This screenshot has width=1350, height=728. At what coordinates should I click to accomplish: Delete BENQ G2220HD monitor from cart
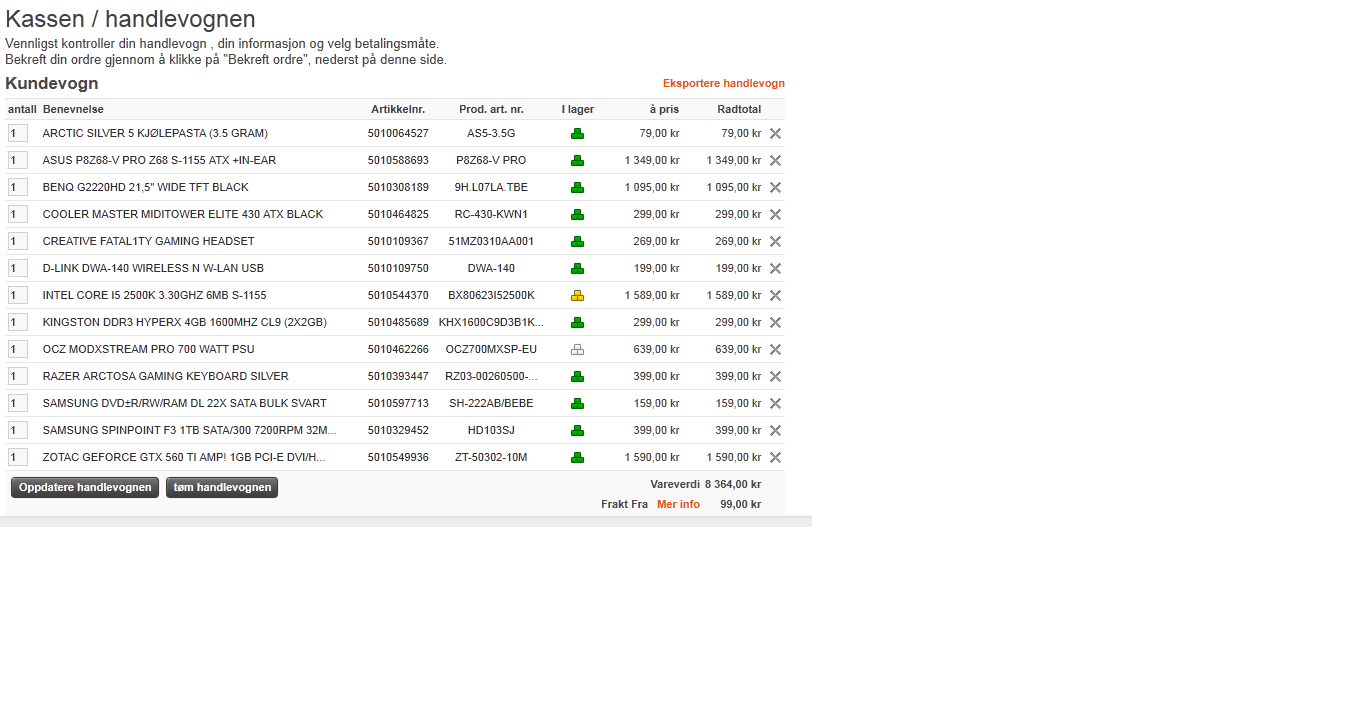[775, 187]
